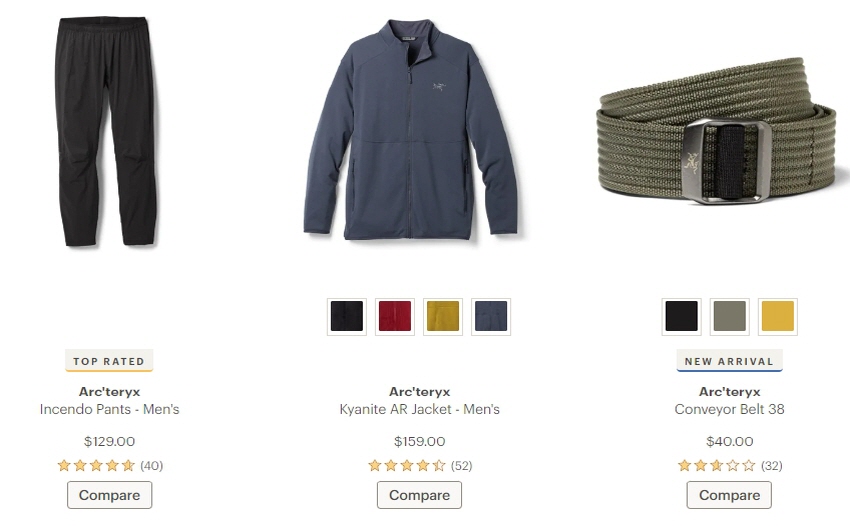Pick yellow swatch for Kyanite AR Jacket
Viewport: 850px width, 526px height.
443,316
